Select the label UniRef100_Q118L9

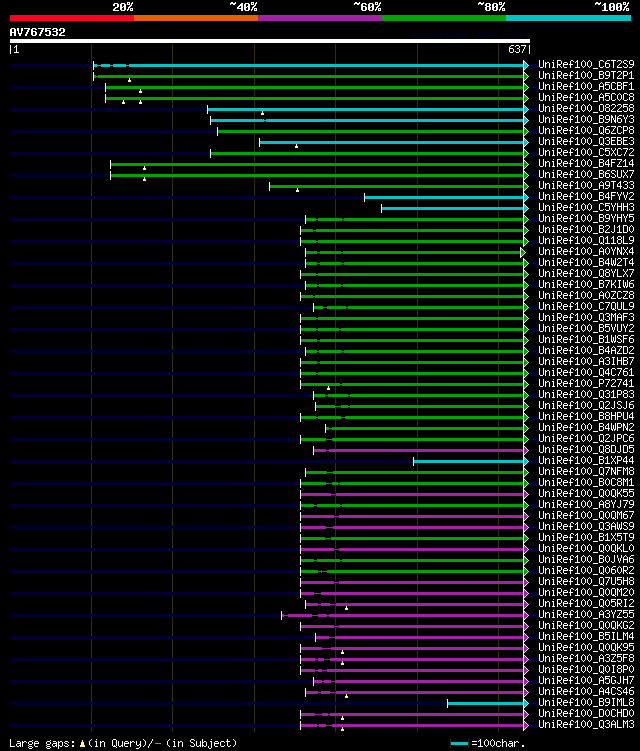click(x=586, y=240)
